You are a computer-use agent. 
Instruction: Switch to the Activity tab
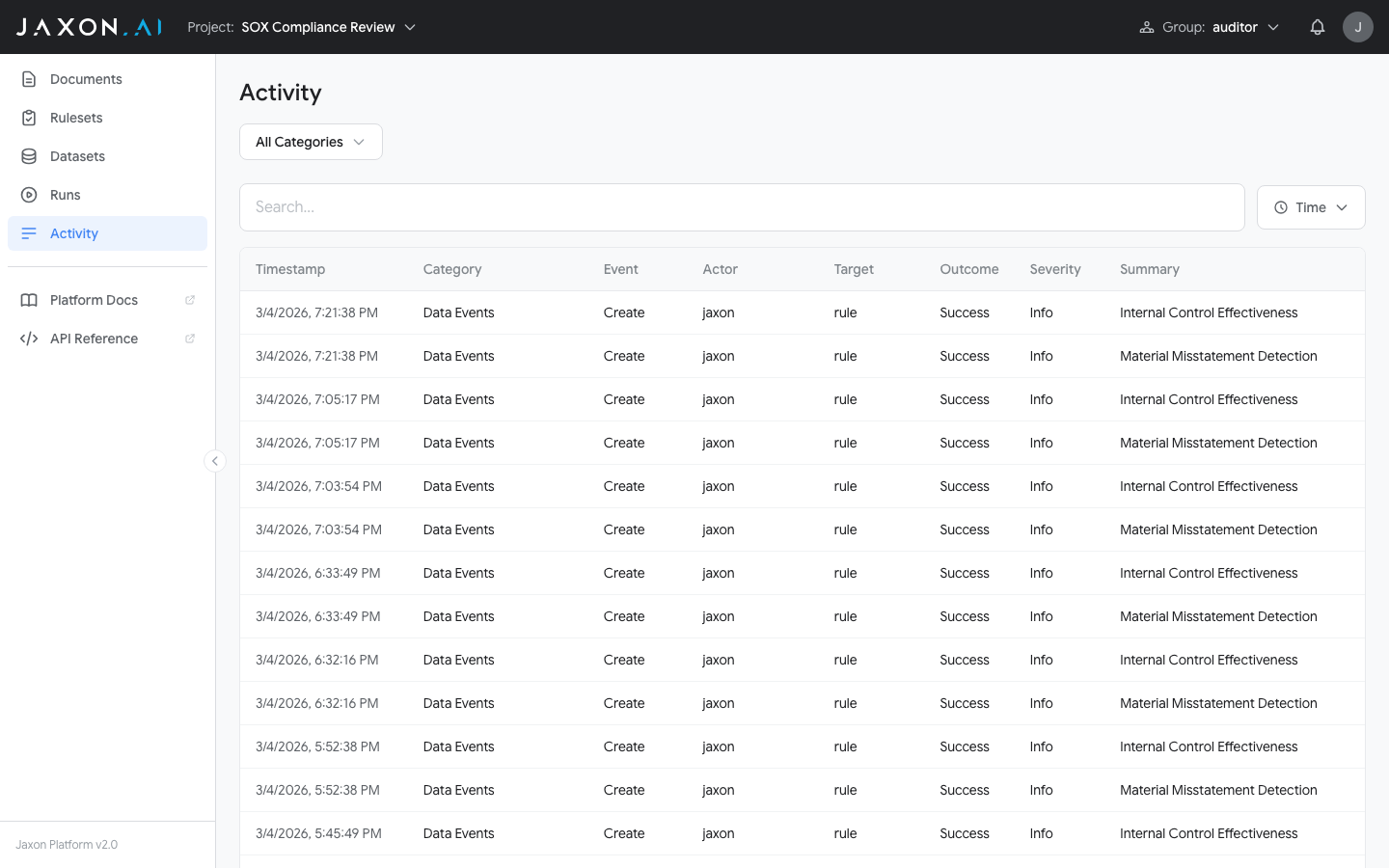(73, 232)
